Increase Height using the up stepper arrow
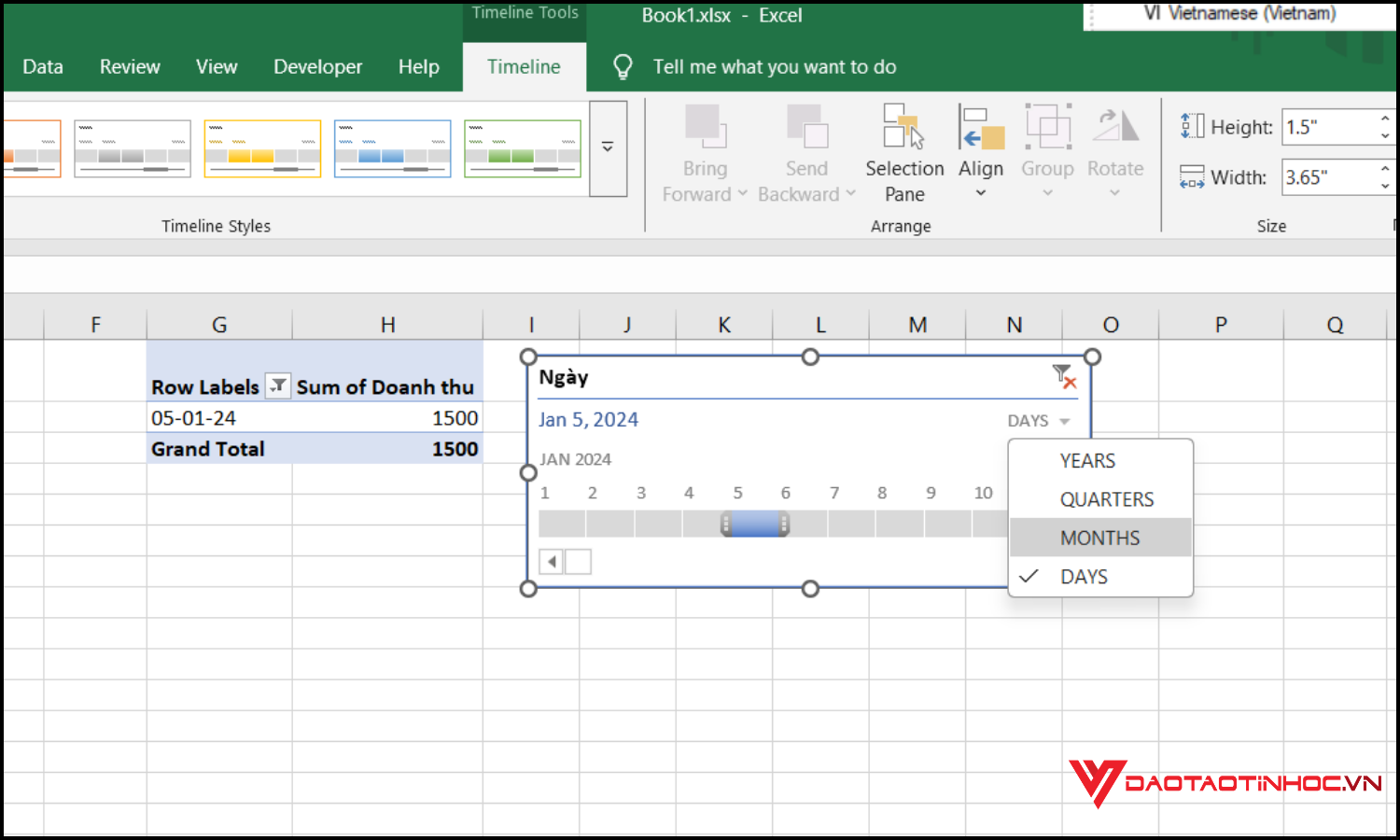Screen dimensions: 1400x840 click(1385, 119)
